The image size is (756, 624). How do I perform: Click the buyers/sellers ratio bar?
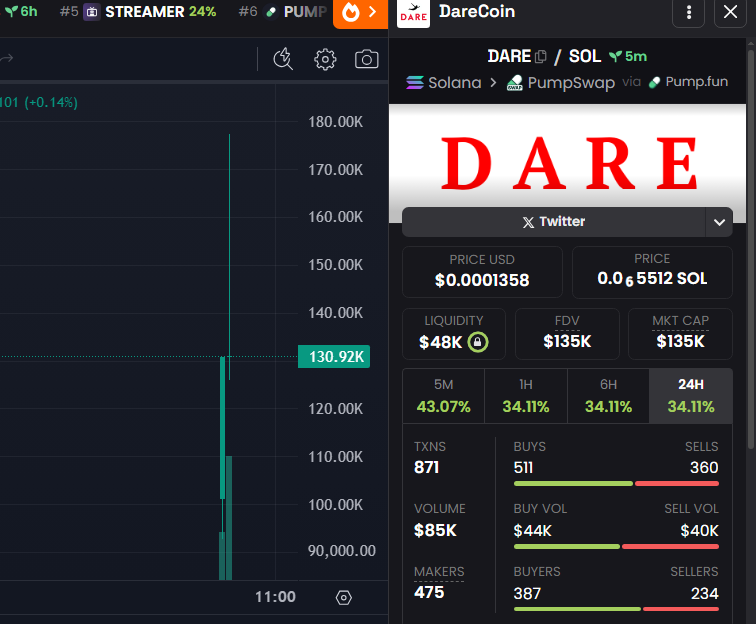pos(616,609)
